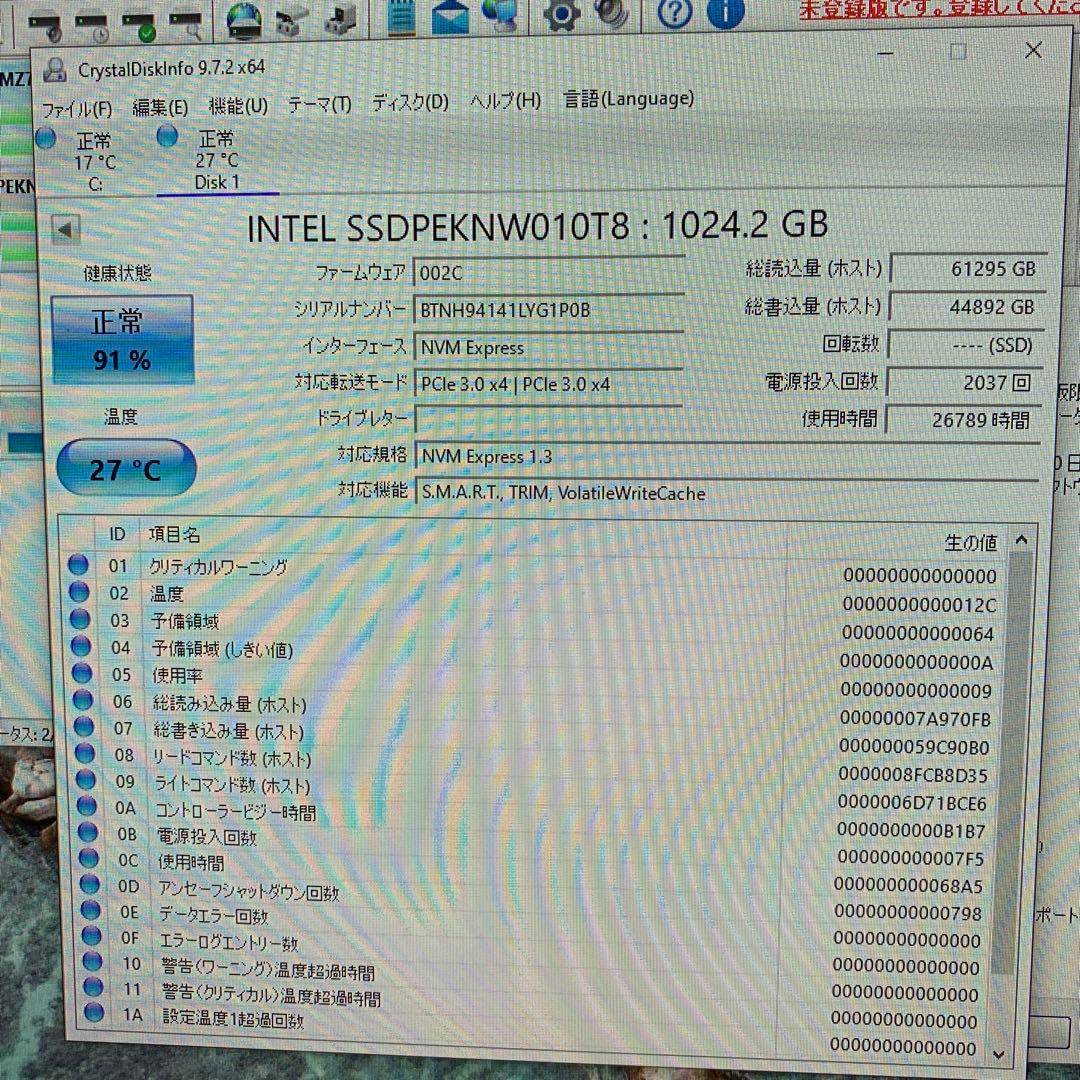Open the ディスク(D) menu

click(x=410, y=103)
